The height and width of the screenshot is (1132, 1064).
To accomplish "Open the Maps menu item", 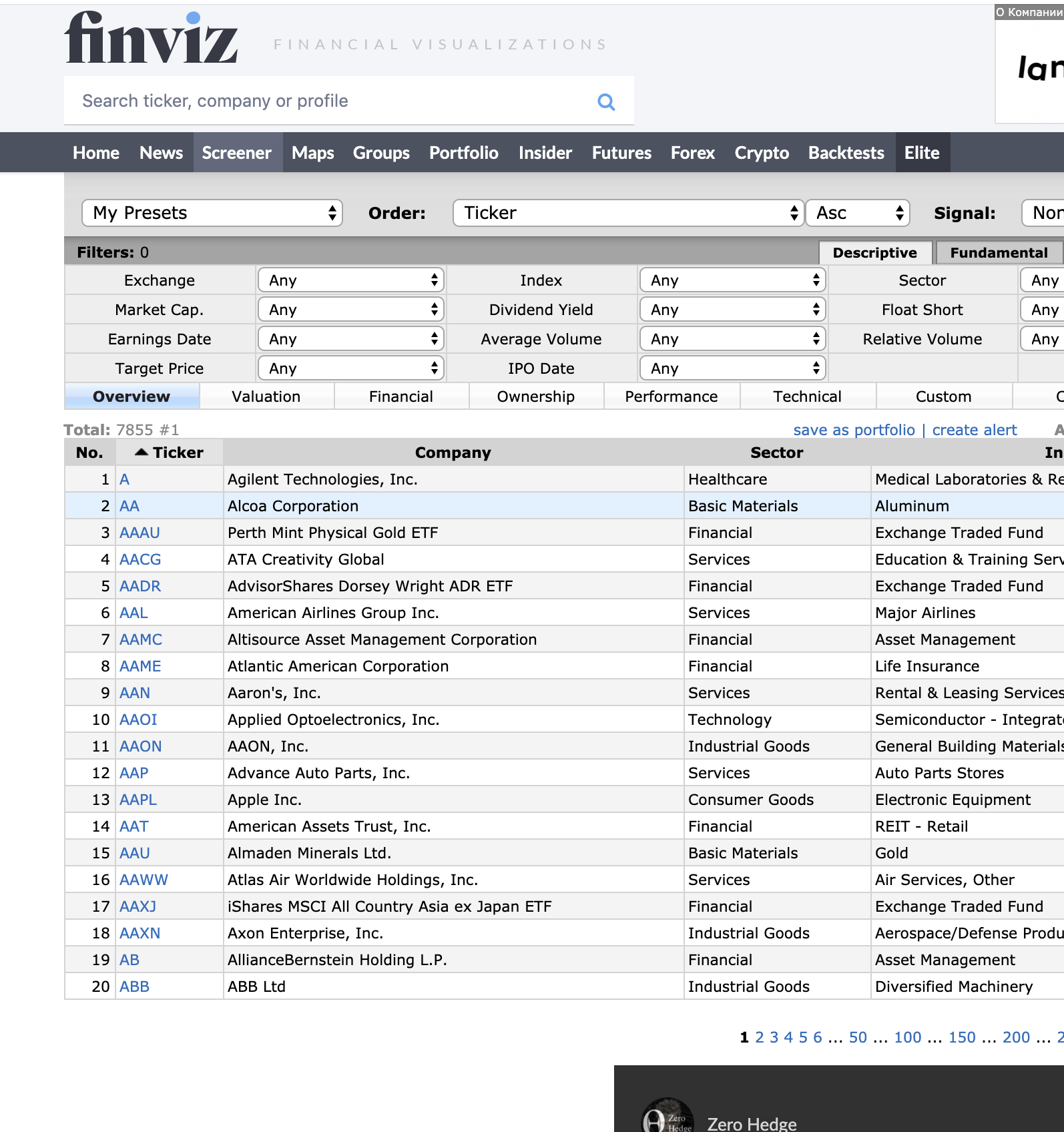I will 312,153.
